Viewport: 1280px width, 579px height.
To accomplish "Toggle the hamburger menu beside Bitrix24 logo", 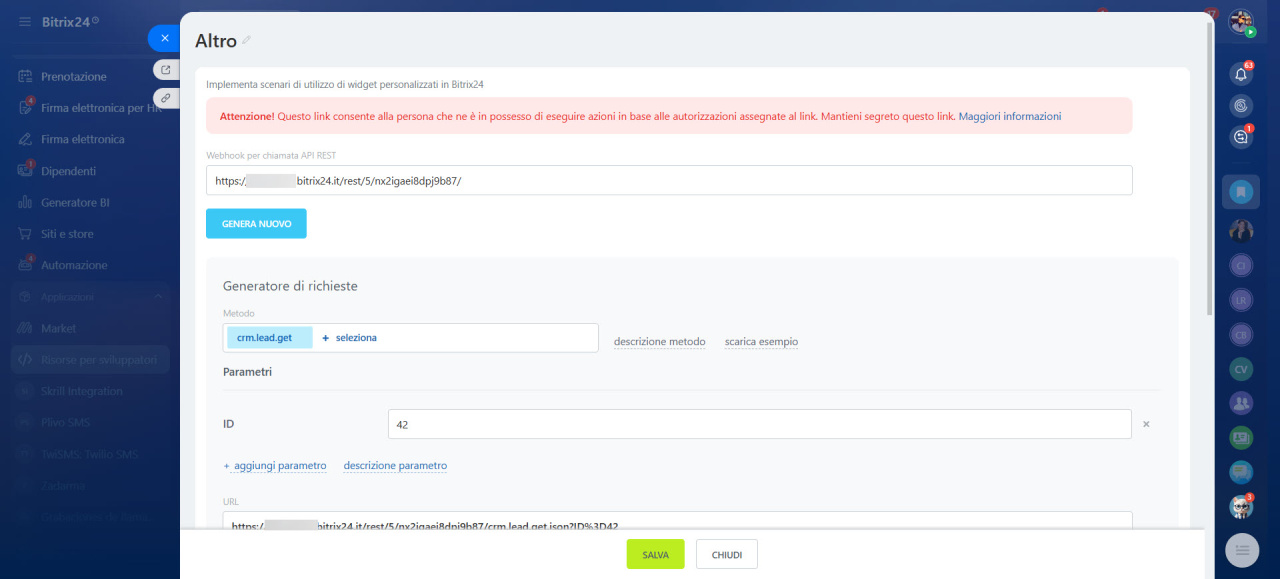I will (25, 21).
